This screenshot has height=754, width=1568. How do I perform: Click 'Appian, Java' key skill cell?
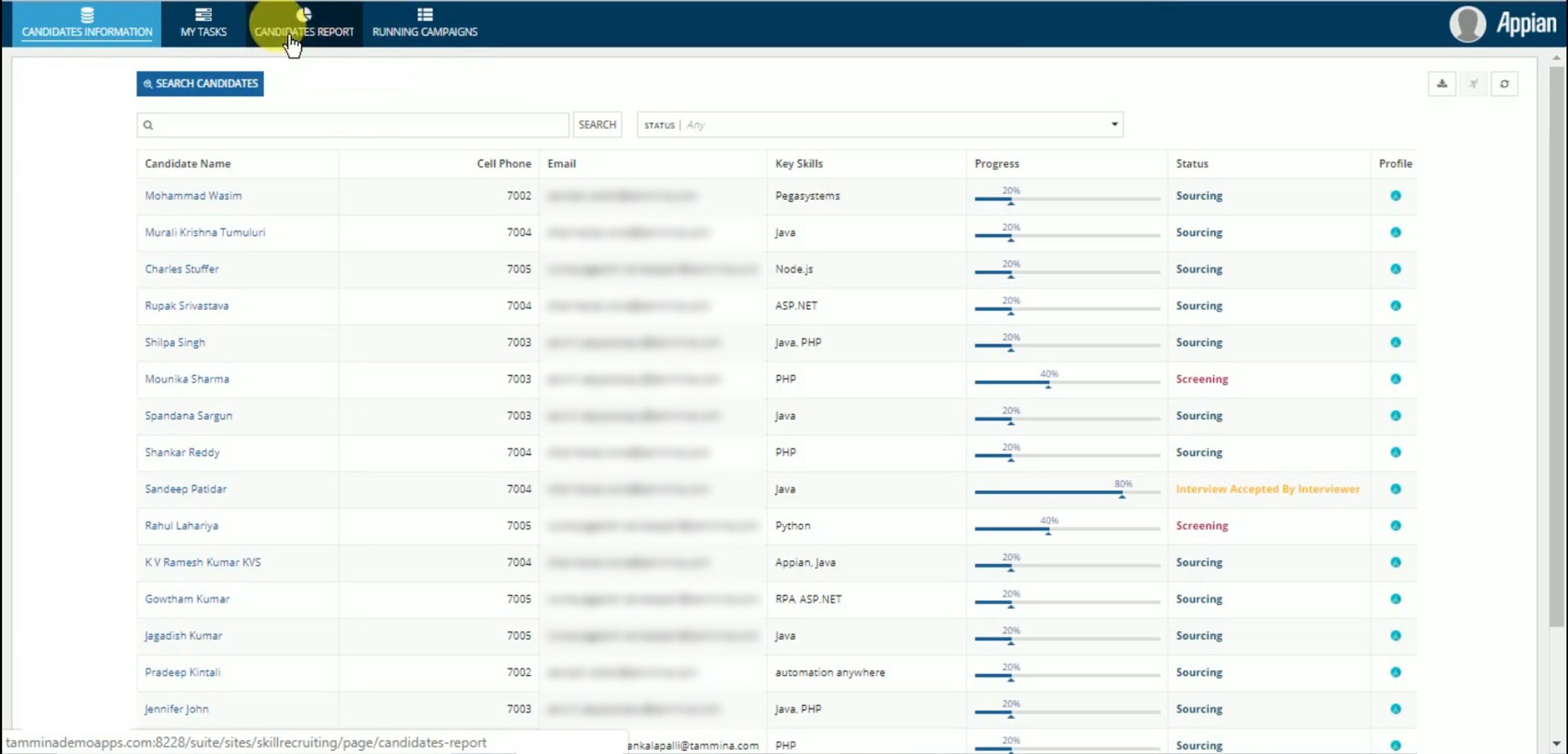[805, 562]
